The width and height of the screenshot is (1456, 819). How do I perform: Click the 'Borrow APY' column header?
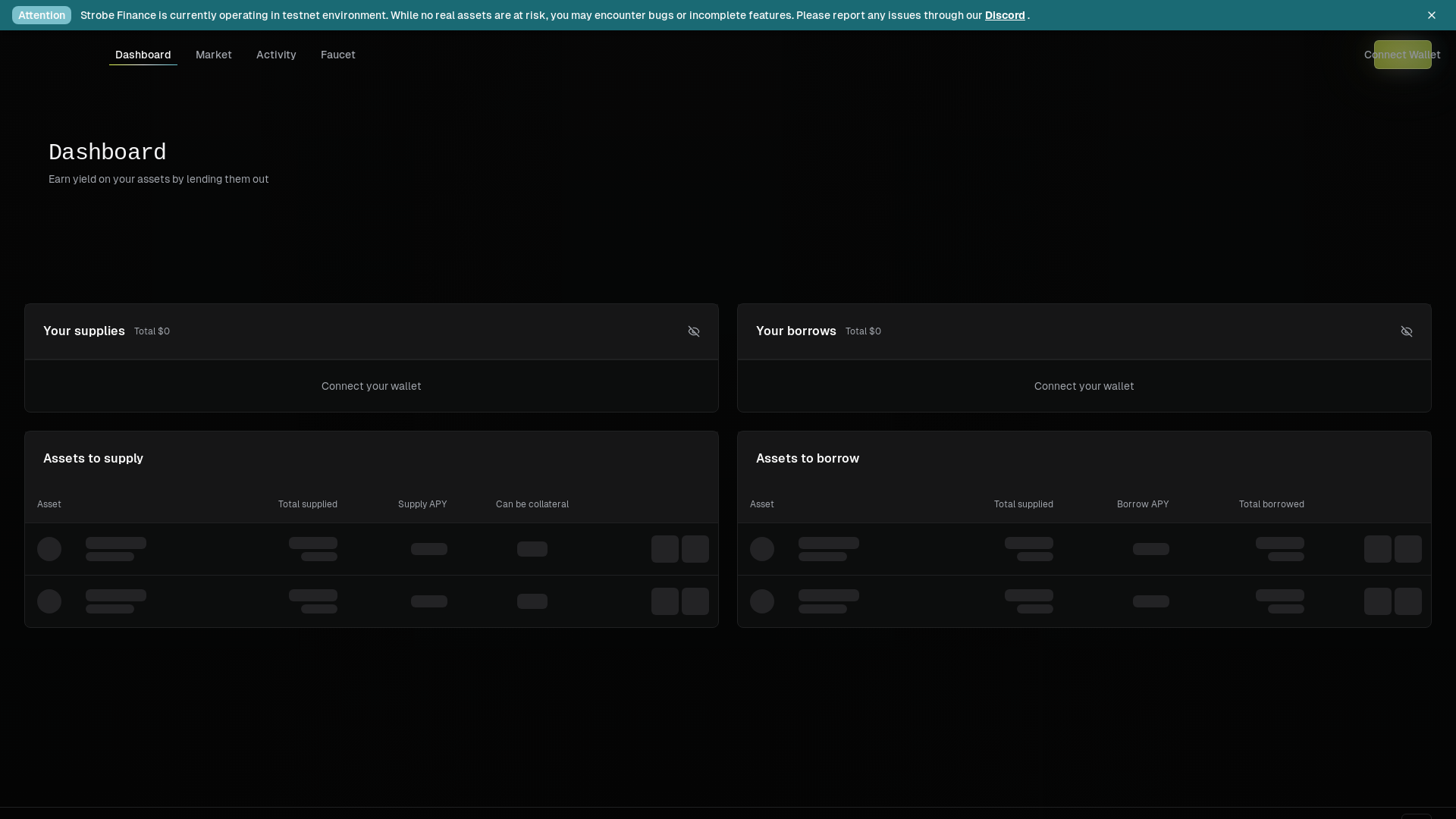click(x=1143, y=504)
